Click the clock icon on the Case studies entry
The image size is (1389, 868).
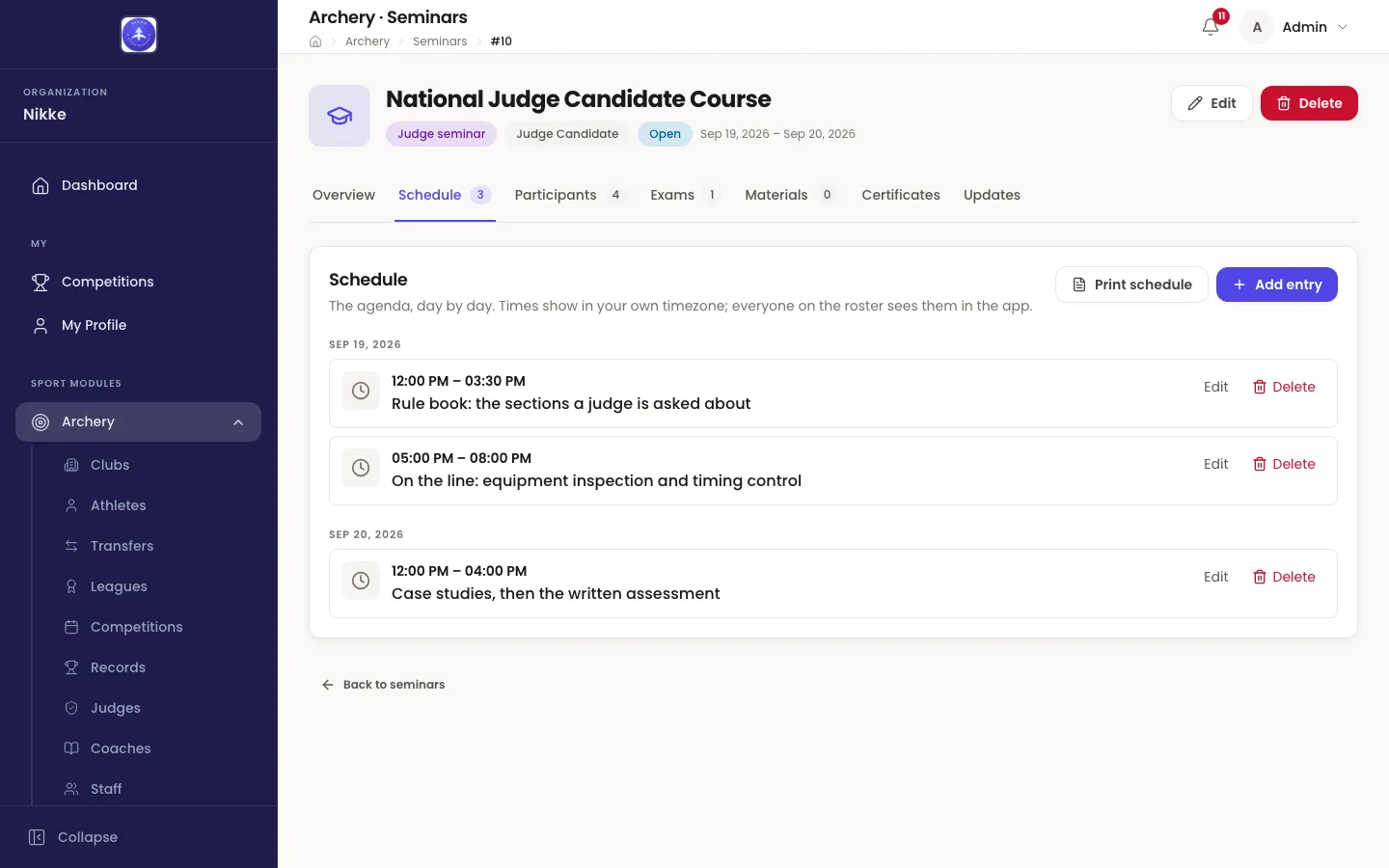pyautogui.click(x=361, y=581)
